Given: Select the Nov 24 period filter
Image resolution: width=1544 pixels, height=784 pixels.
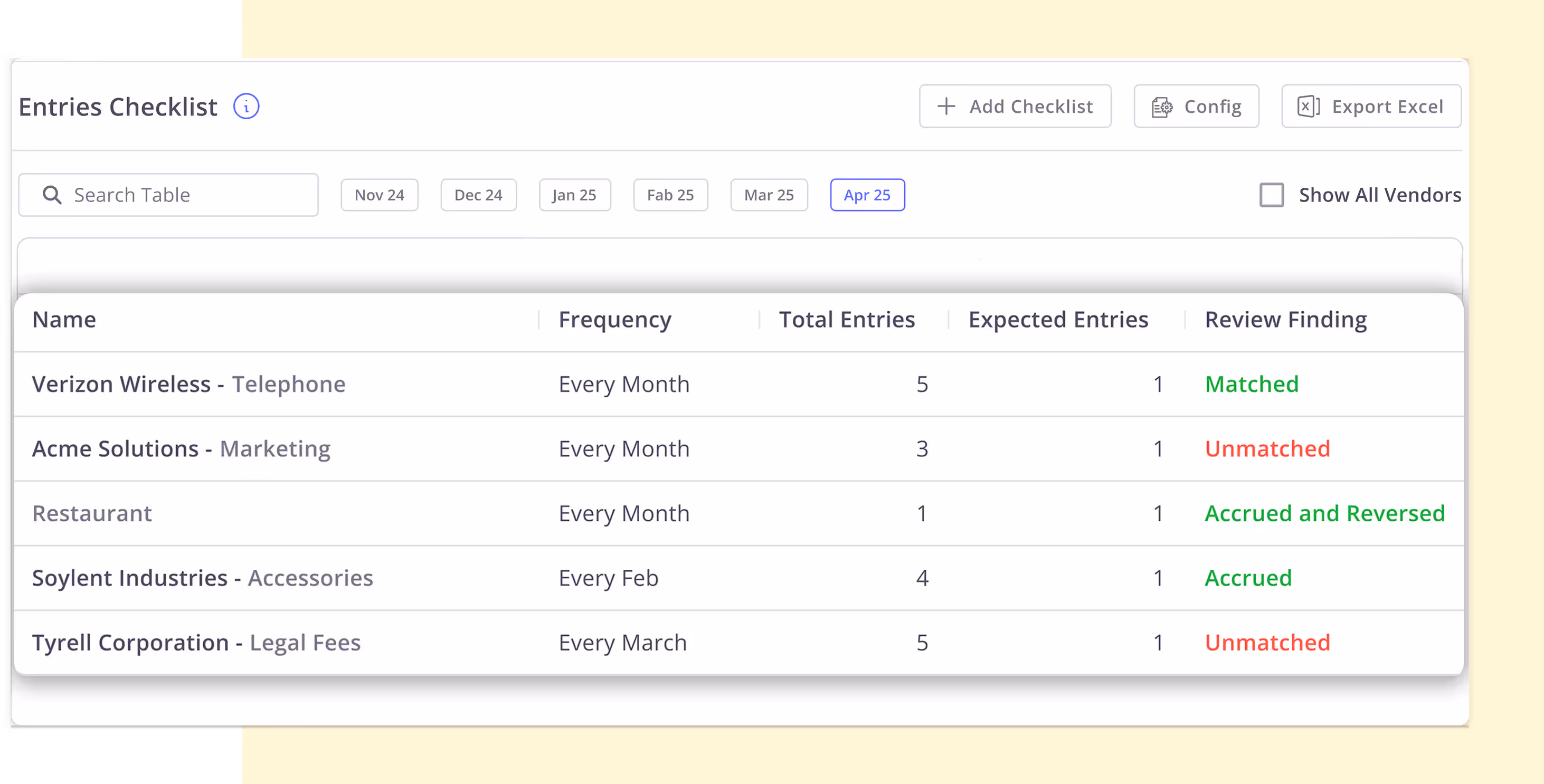Looking at the screenshot, I should tap(380, 195).
